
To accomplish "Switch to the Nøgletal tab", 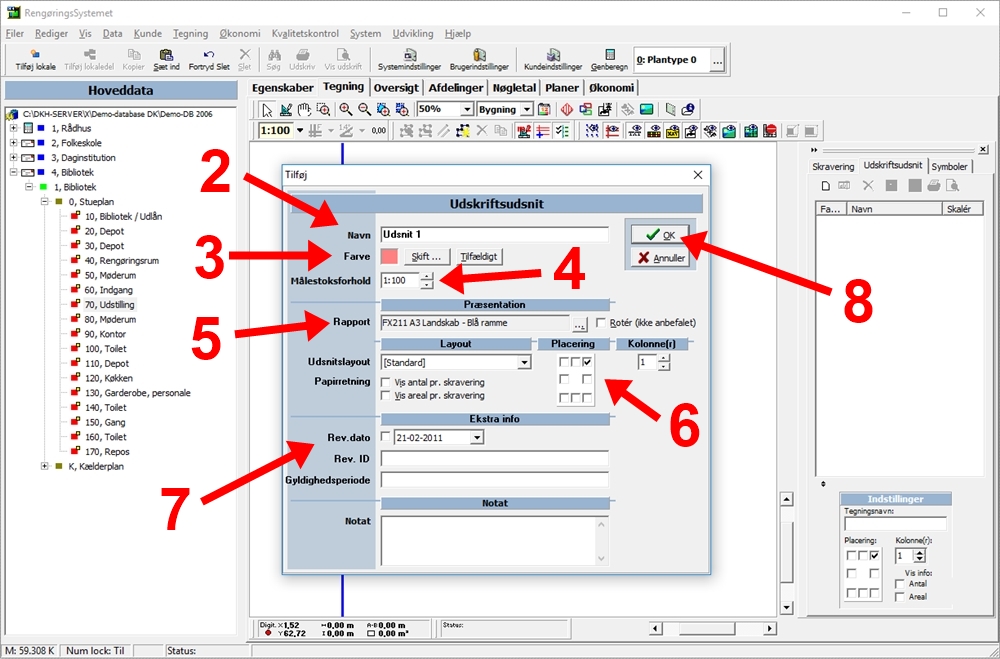I will point(514,88).
